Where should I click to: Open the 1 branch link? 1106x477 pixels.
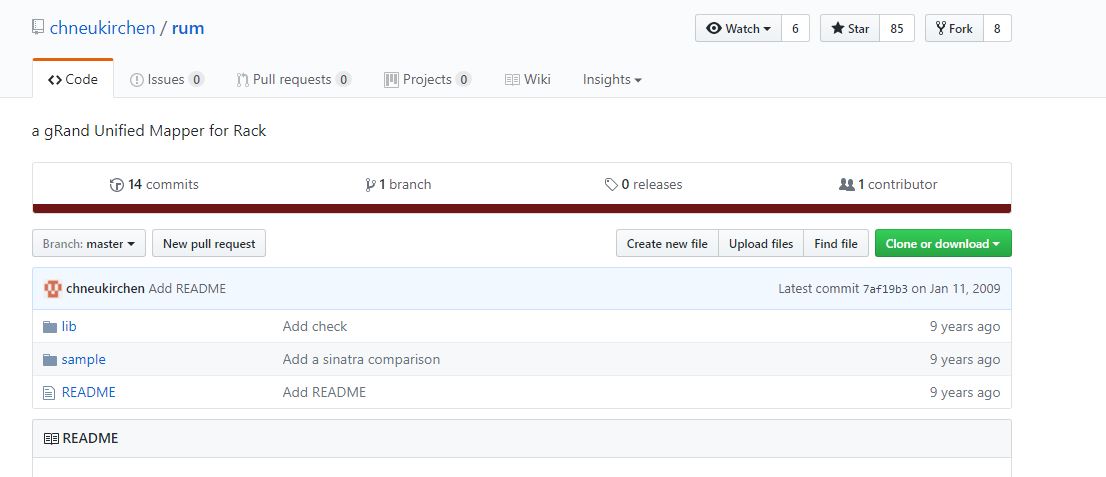(399, 185)
